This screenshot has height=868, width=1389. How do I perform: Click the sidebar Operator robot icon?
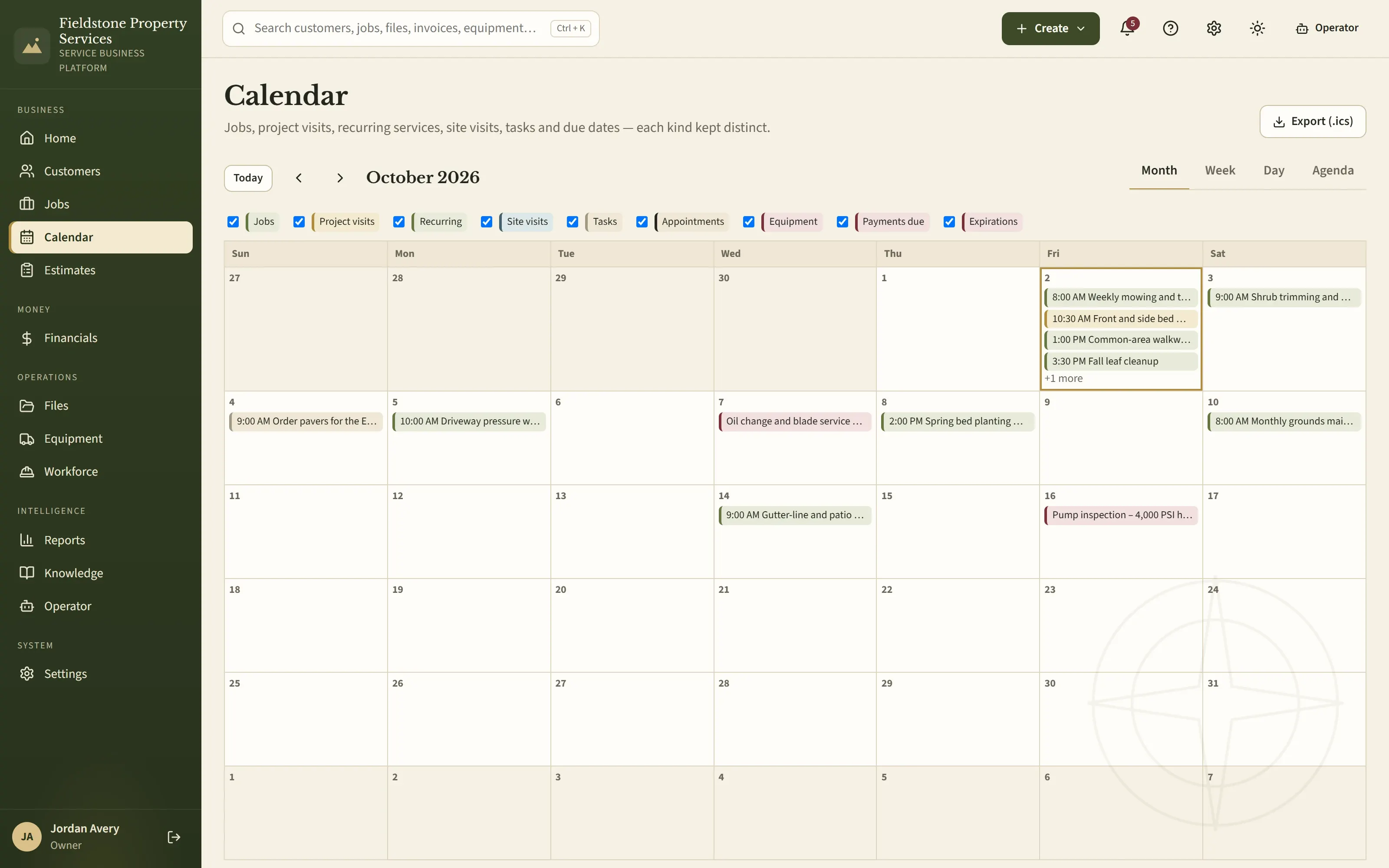pyautogui.click(x=27, y=606)
